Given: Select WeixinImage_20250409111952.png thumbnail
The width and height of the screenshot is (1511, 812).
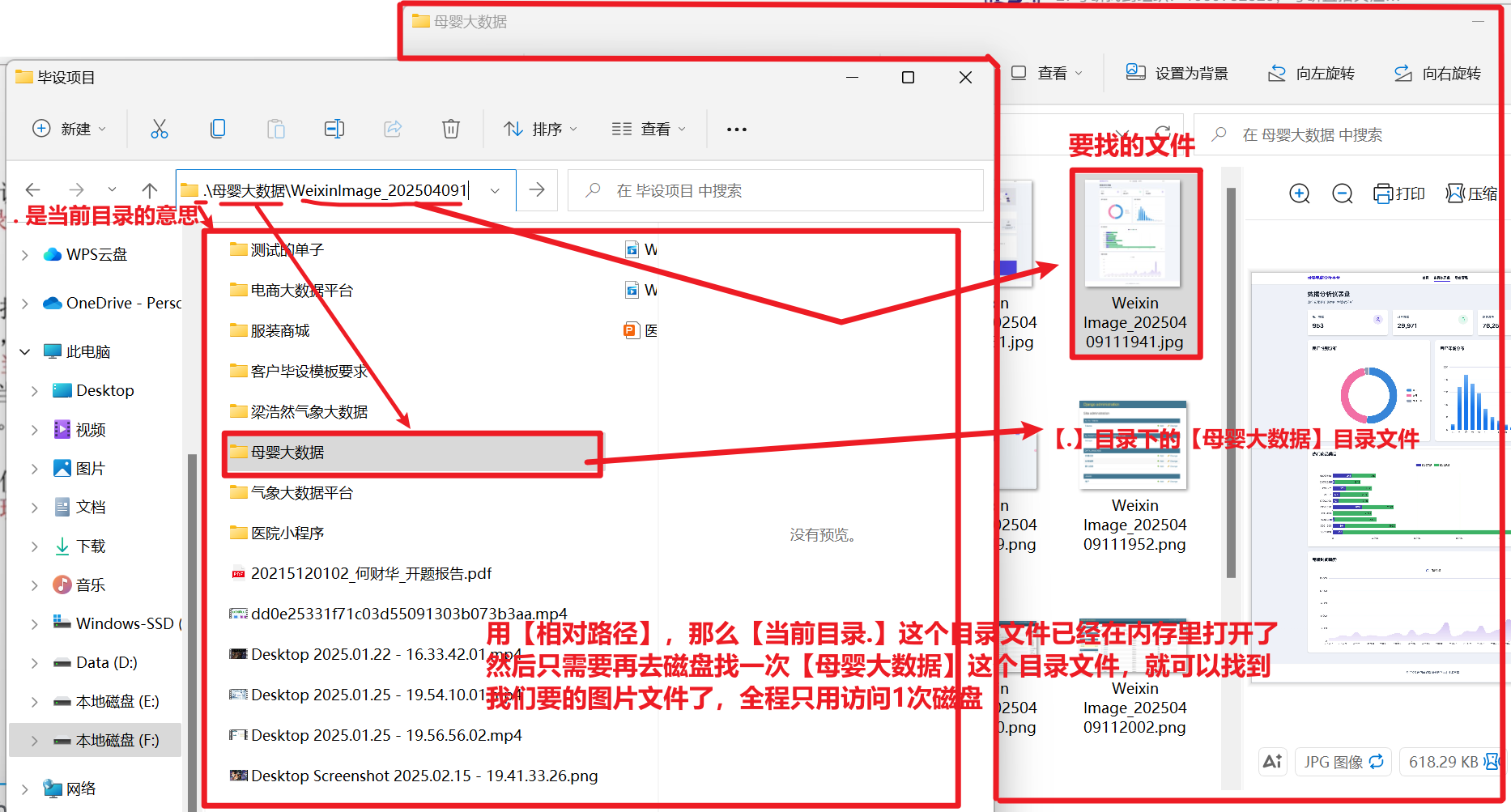Looking at the screenshot, I should click(x=1134, y=478).
